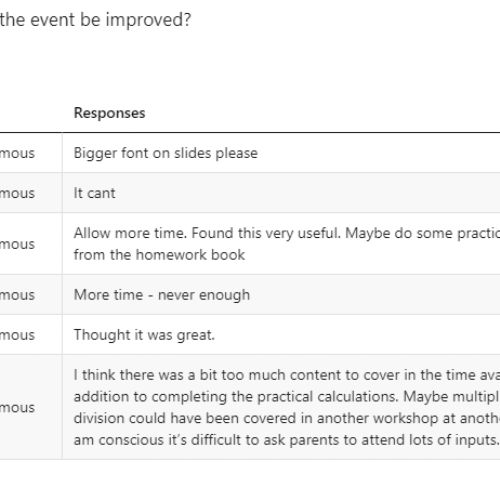Viewport: 500px width, 500px height.
Task: Select the 'It cant' response
Action: [x=94, y=193]
